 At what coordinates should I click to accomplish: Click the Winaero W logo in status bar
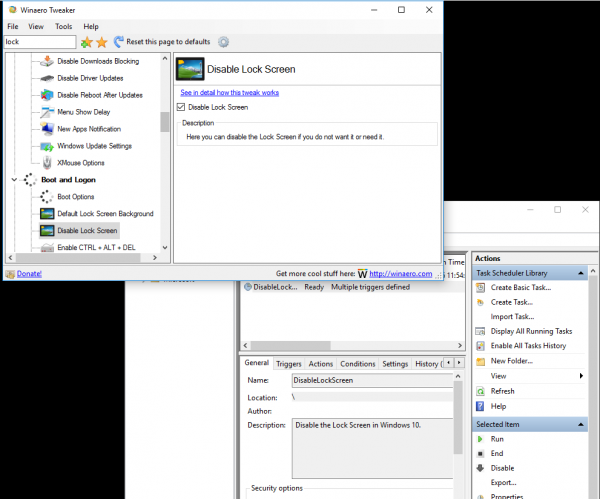coord(362,274)
